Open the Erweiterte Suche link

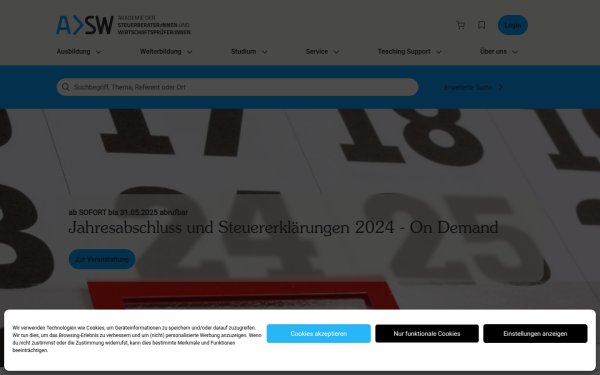[x=468, y=88]
